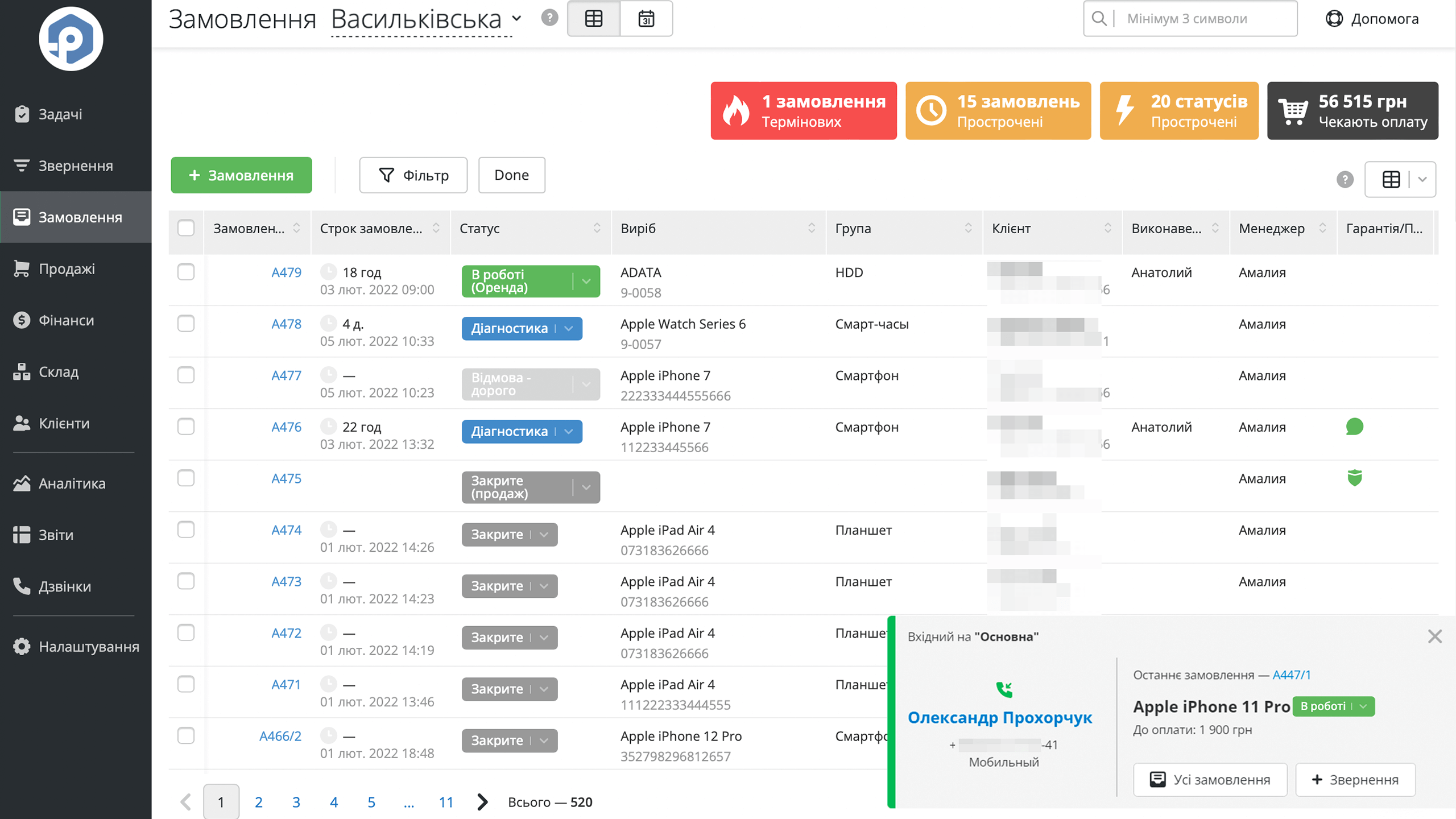Click green shield icon in row A475
1456x819 pixels.
click(1355, 478)
